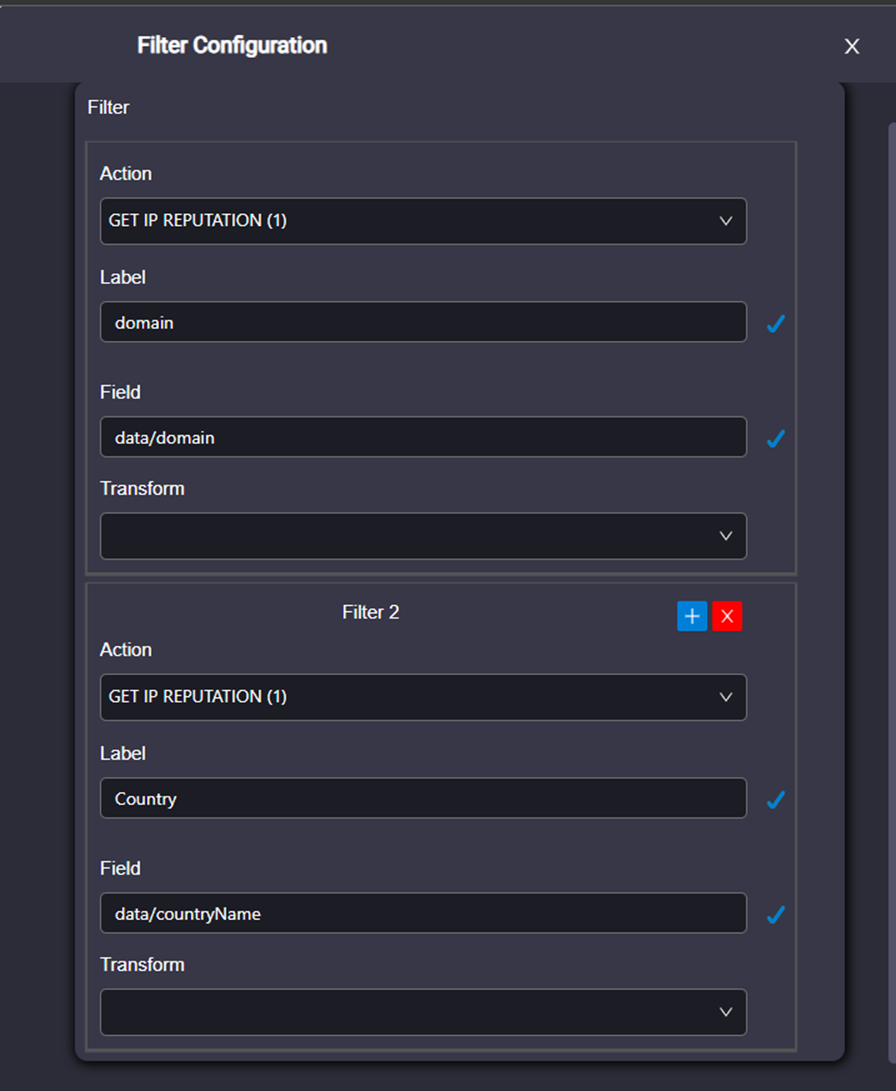Click the chevron on the first Action selector
The image size is (896, 1091).
[x=726, y=221]
